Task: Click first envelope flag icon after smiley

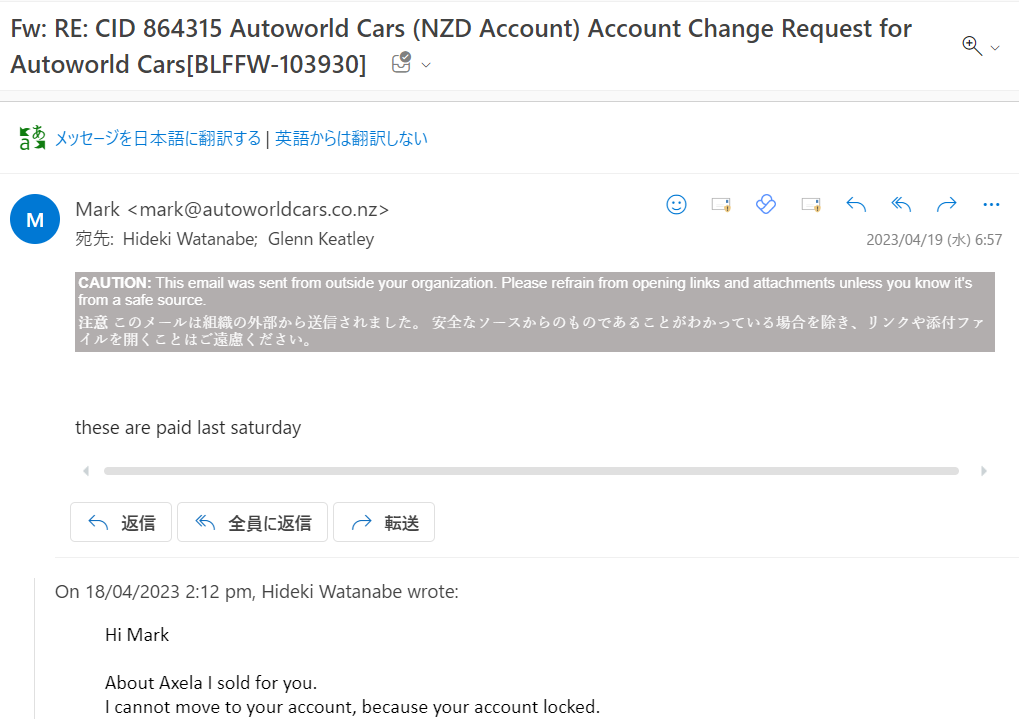Action: pos(721,205)
